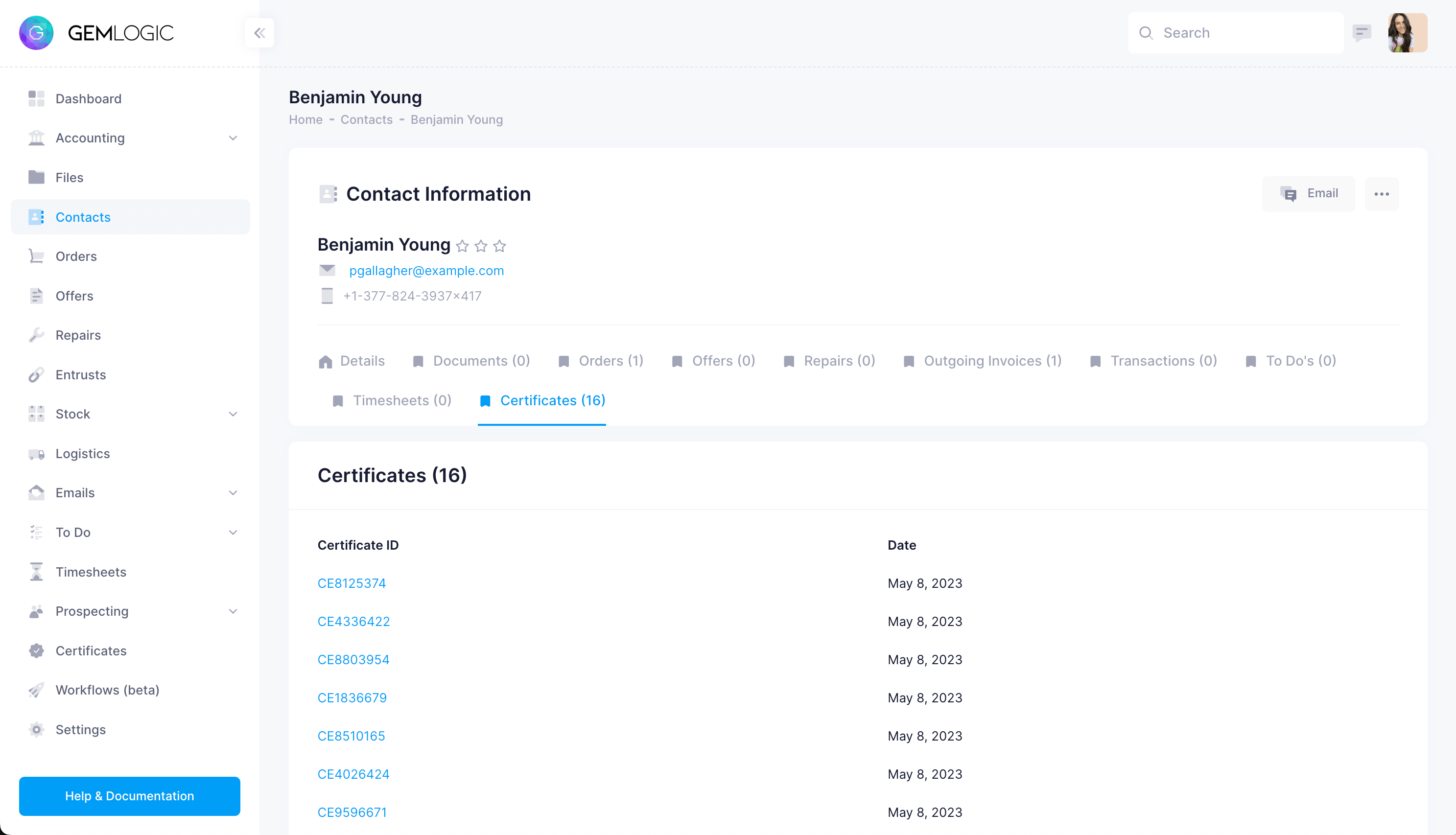Image resolution: width=1456 pixels, height=835 pixels.
Task: Click the phone number +1-377-824-3937x417
Action: pyautogui.click(x=412, y=296)
